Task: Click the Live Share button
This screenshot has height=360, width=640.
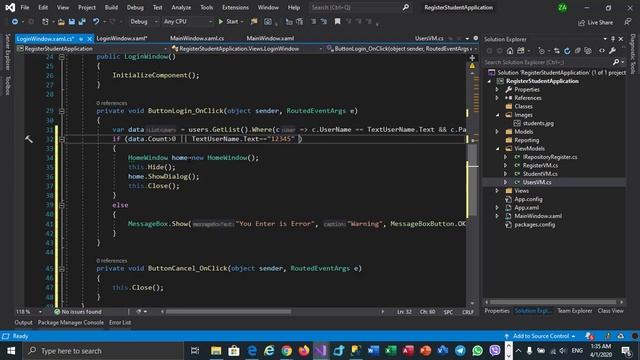Action: [596, 22]
